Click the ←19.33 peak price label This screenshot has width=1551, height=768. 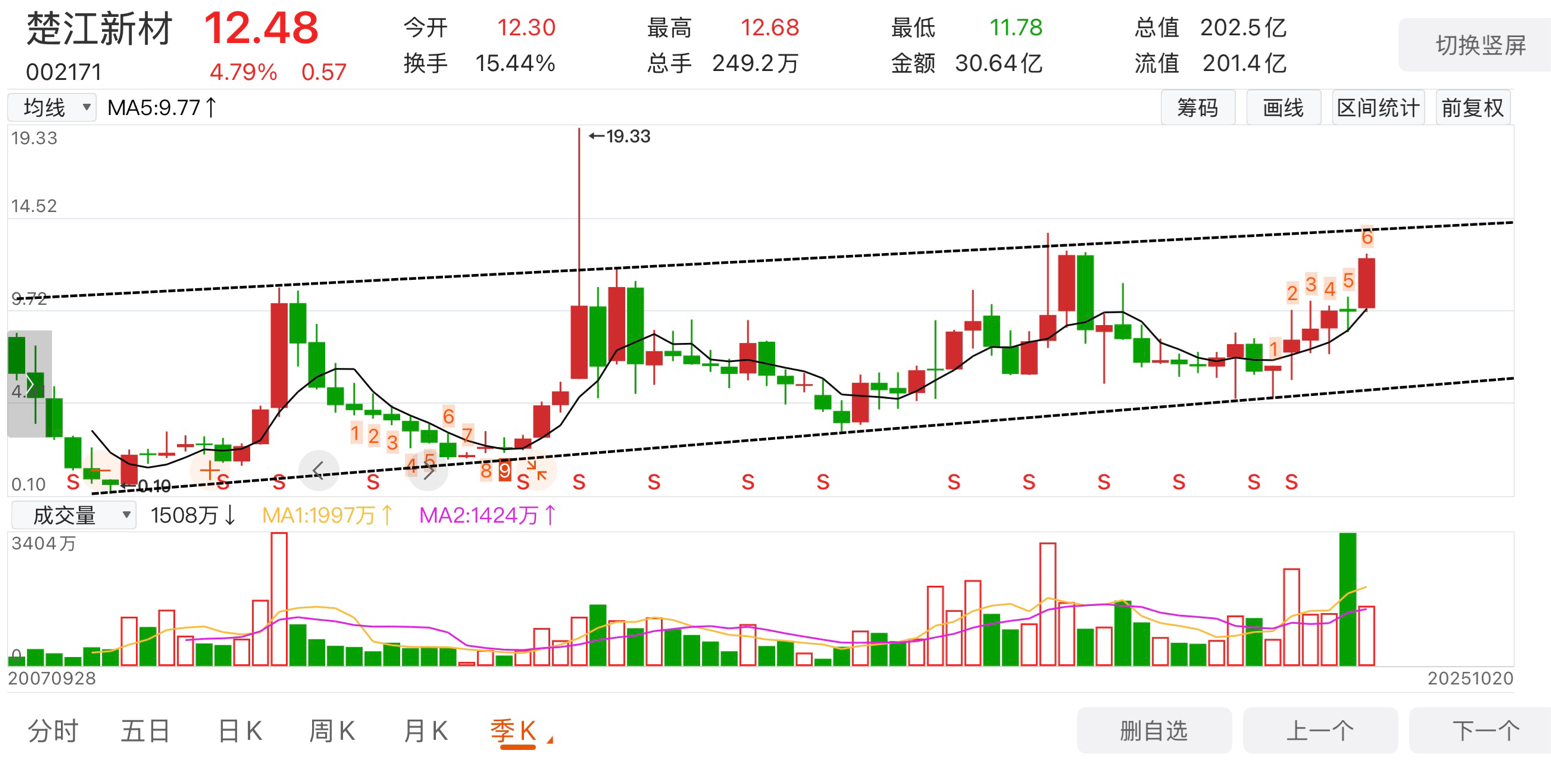coord(619,137)
